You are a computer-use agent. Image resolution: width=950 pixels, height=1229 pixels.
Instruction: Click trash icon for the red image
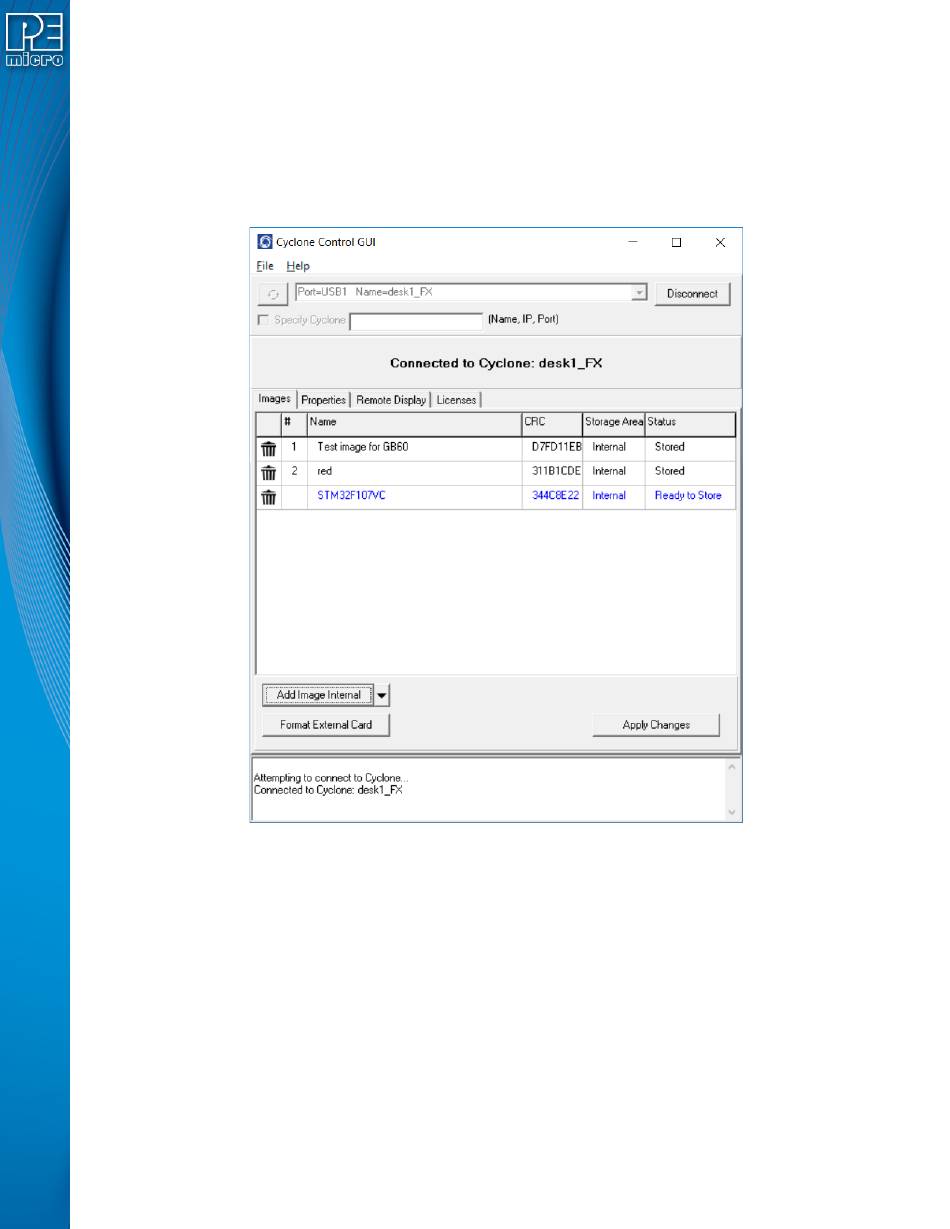tap(269, 473)
